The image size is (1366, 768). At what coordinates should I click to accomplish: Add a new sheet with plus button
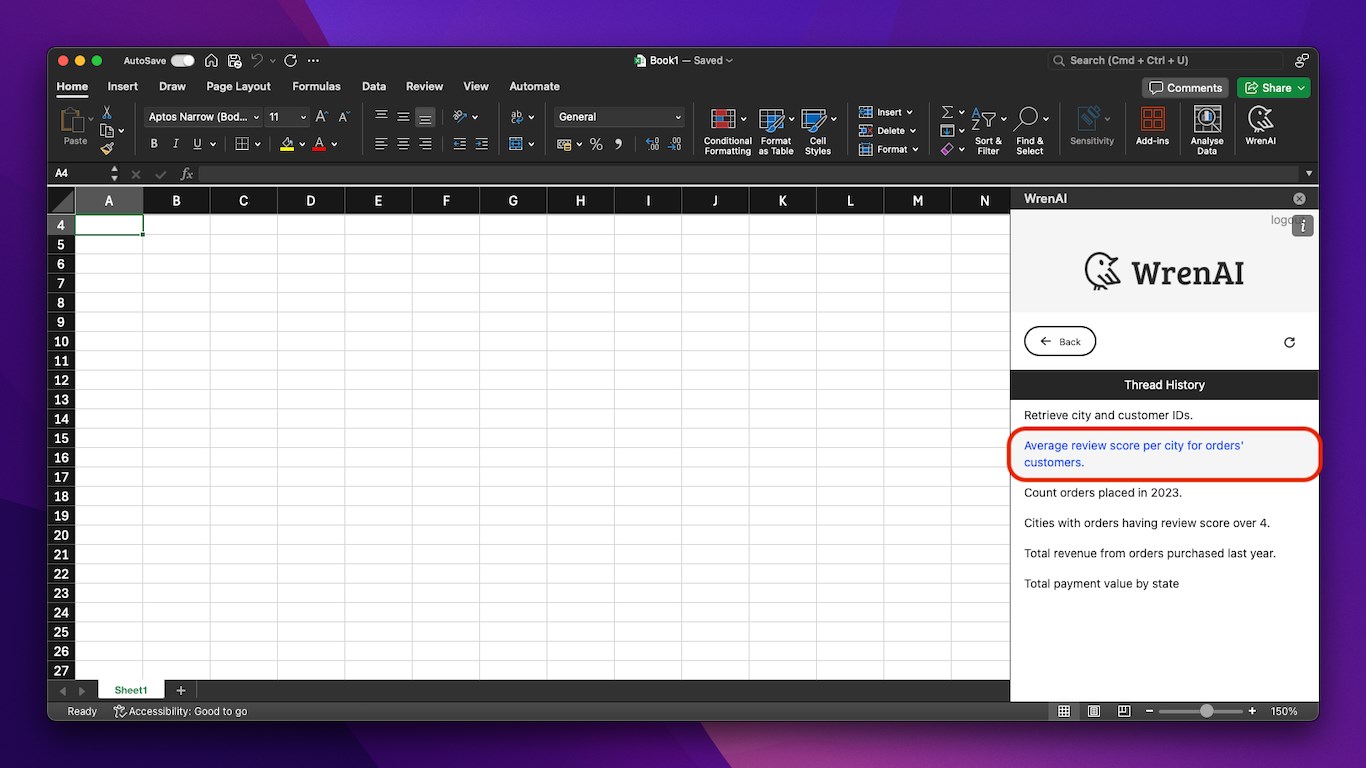click(x=181, y=690)
